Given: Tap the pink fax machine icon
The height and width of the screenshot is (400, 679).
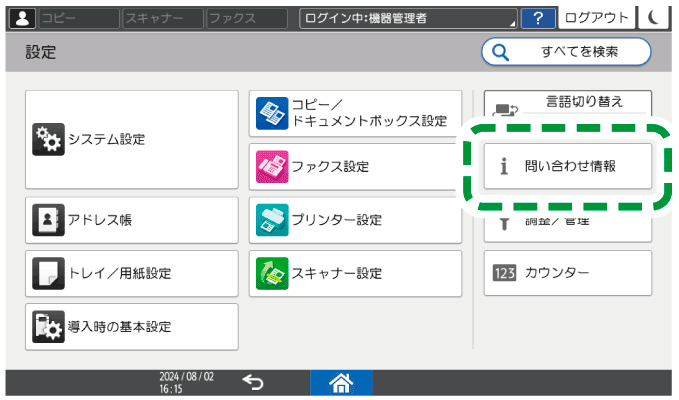Looking at the screenshot, I should [x=272, y=167].
